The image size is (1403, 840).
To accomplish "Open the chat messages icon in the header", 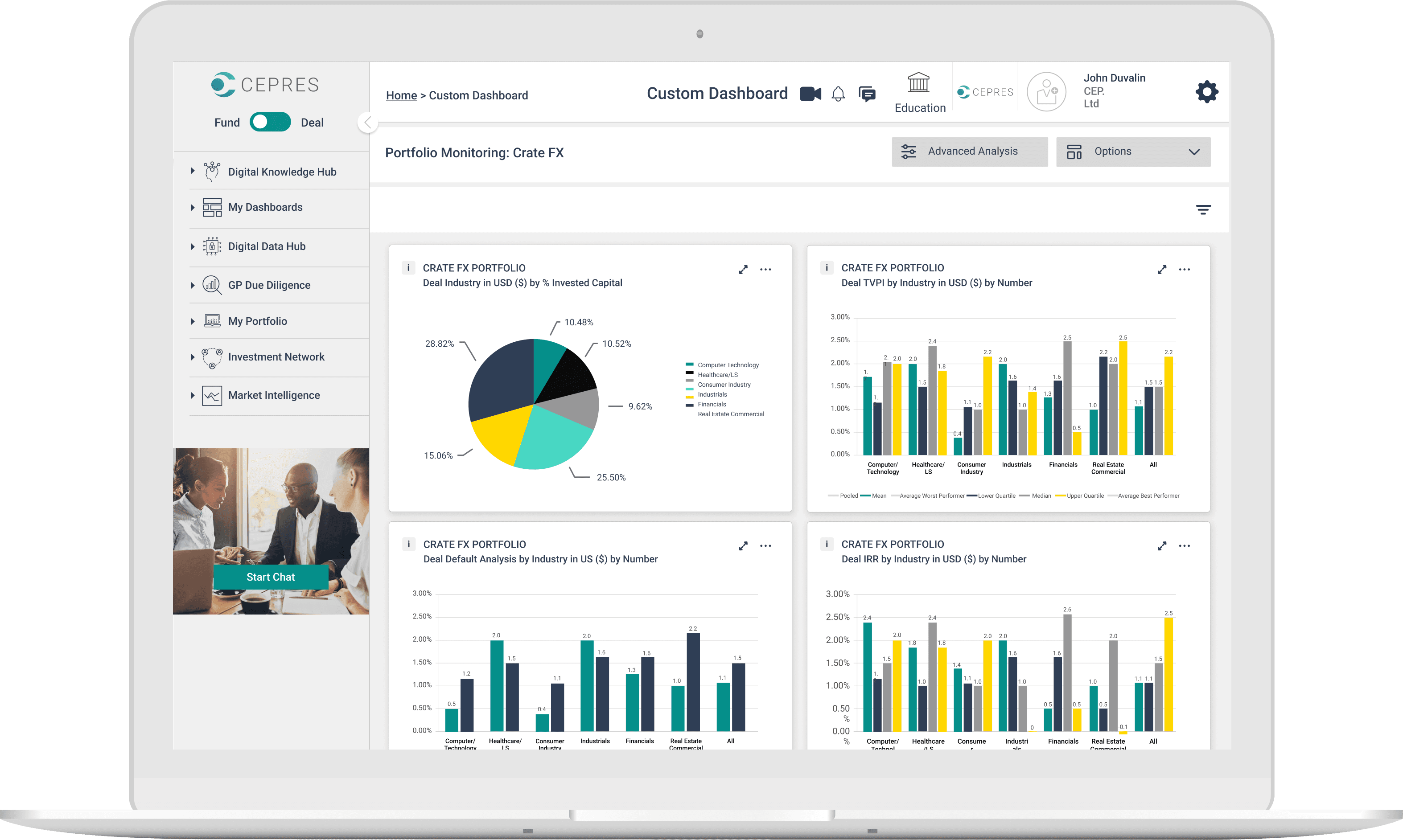I will (867, 93).
